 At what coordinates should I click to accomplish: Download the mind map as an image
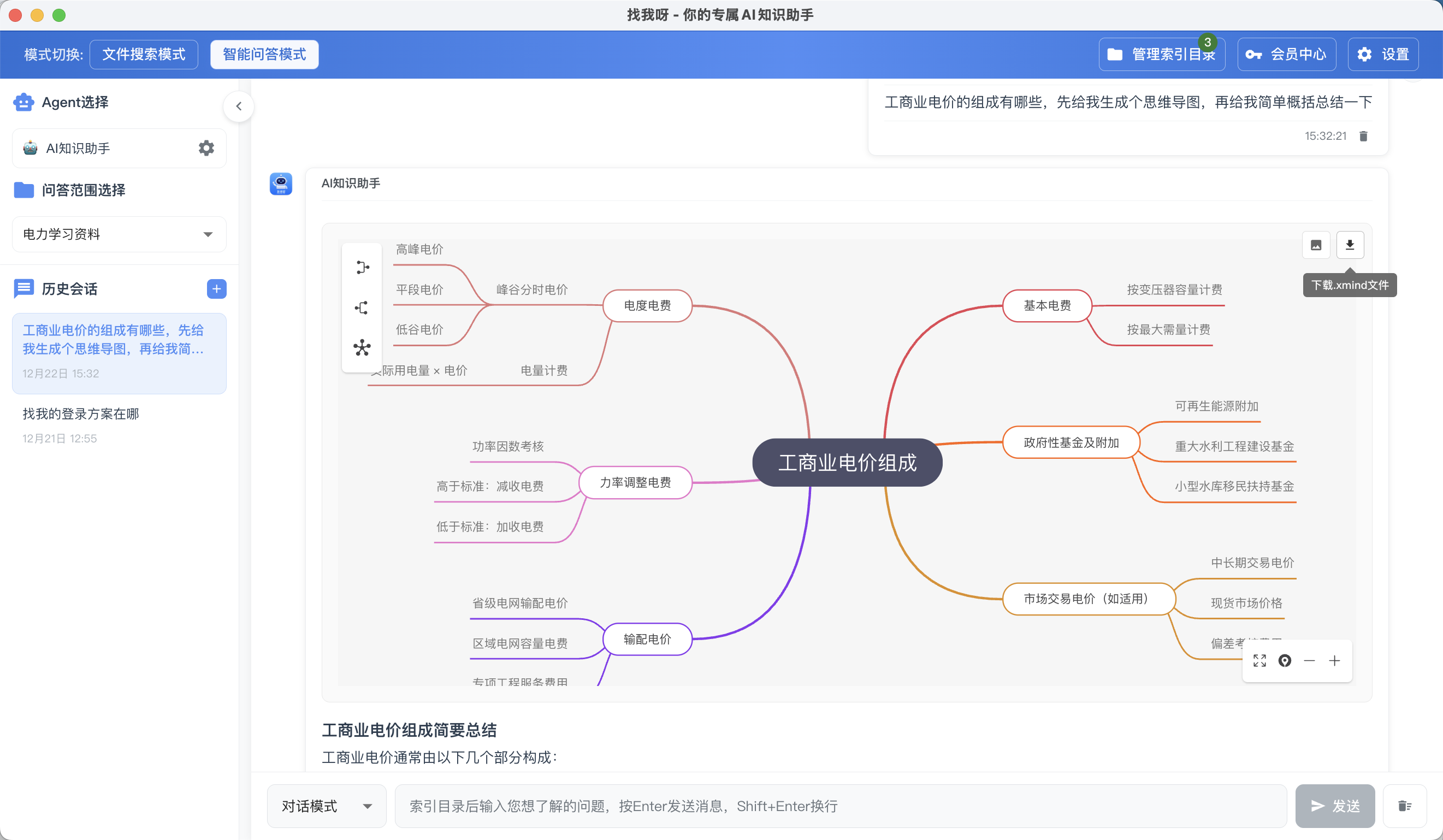coord(1316,245)
